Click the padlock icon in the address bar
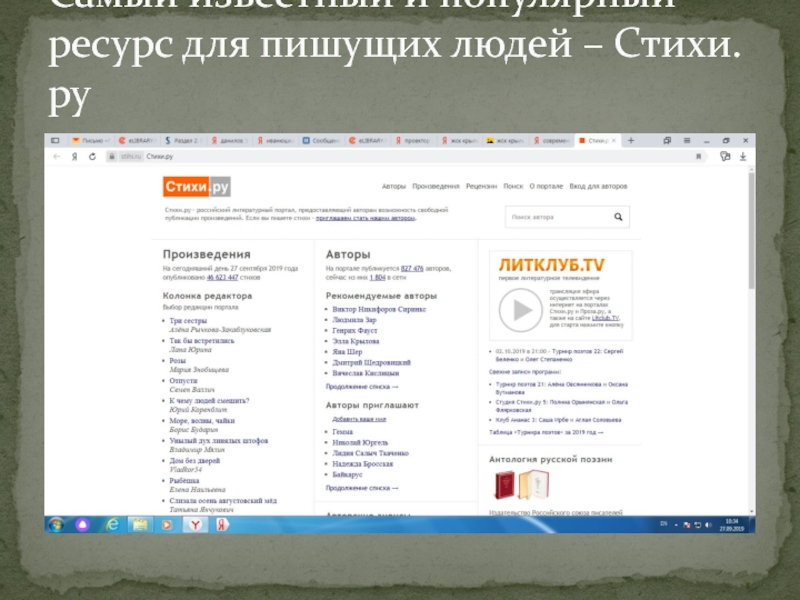Viewport: 800px width, 600px height. tap(111, 157)
